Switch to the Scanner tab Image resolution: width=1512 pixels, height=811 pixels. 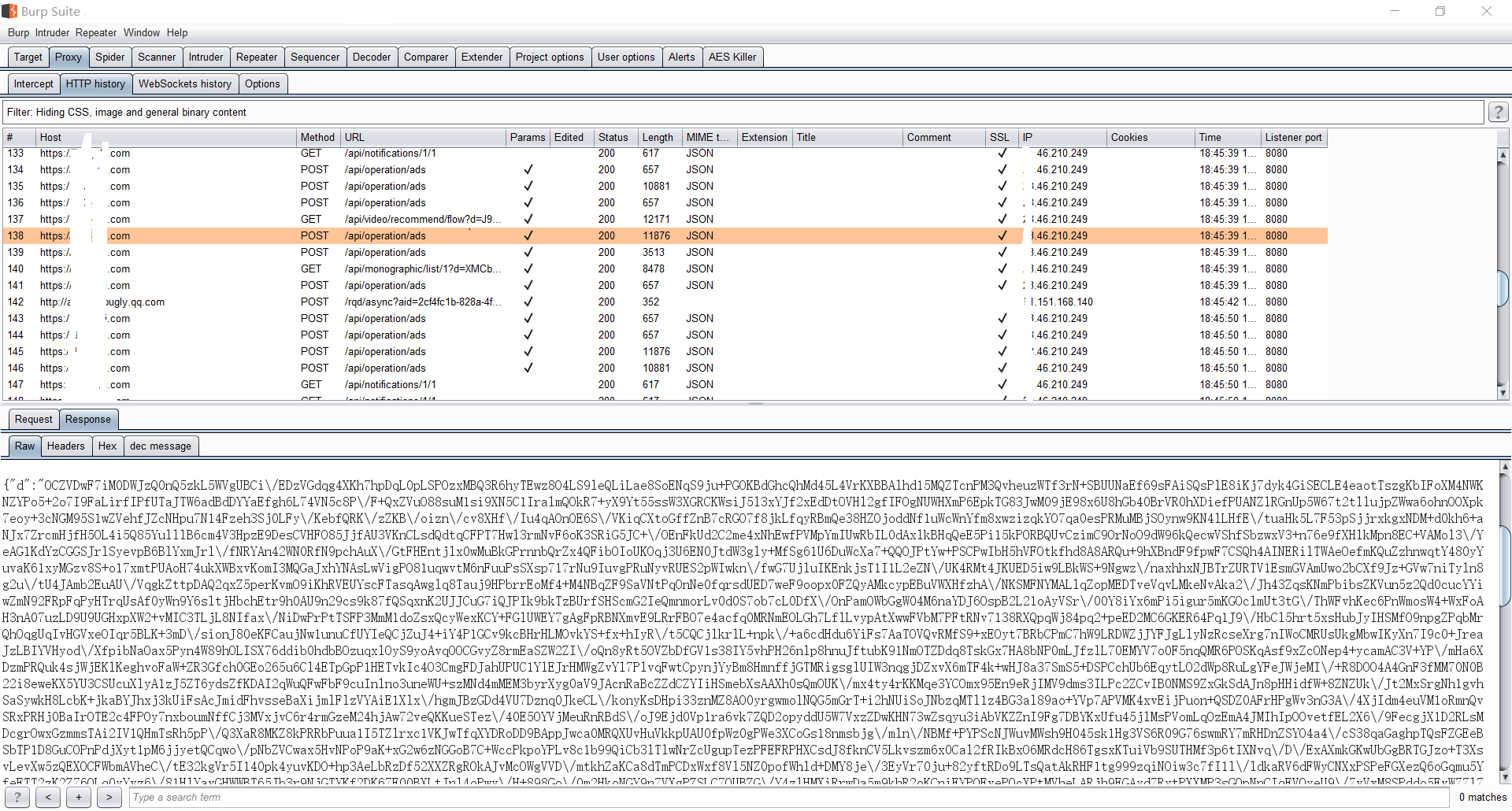tap(157, 57)
